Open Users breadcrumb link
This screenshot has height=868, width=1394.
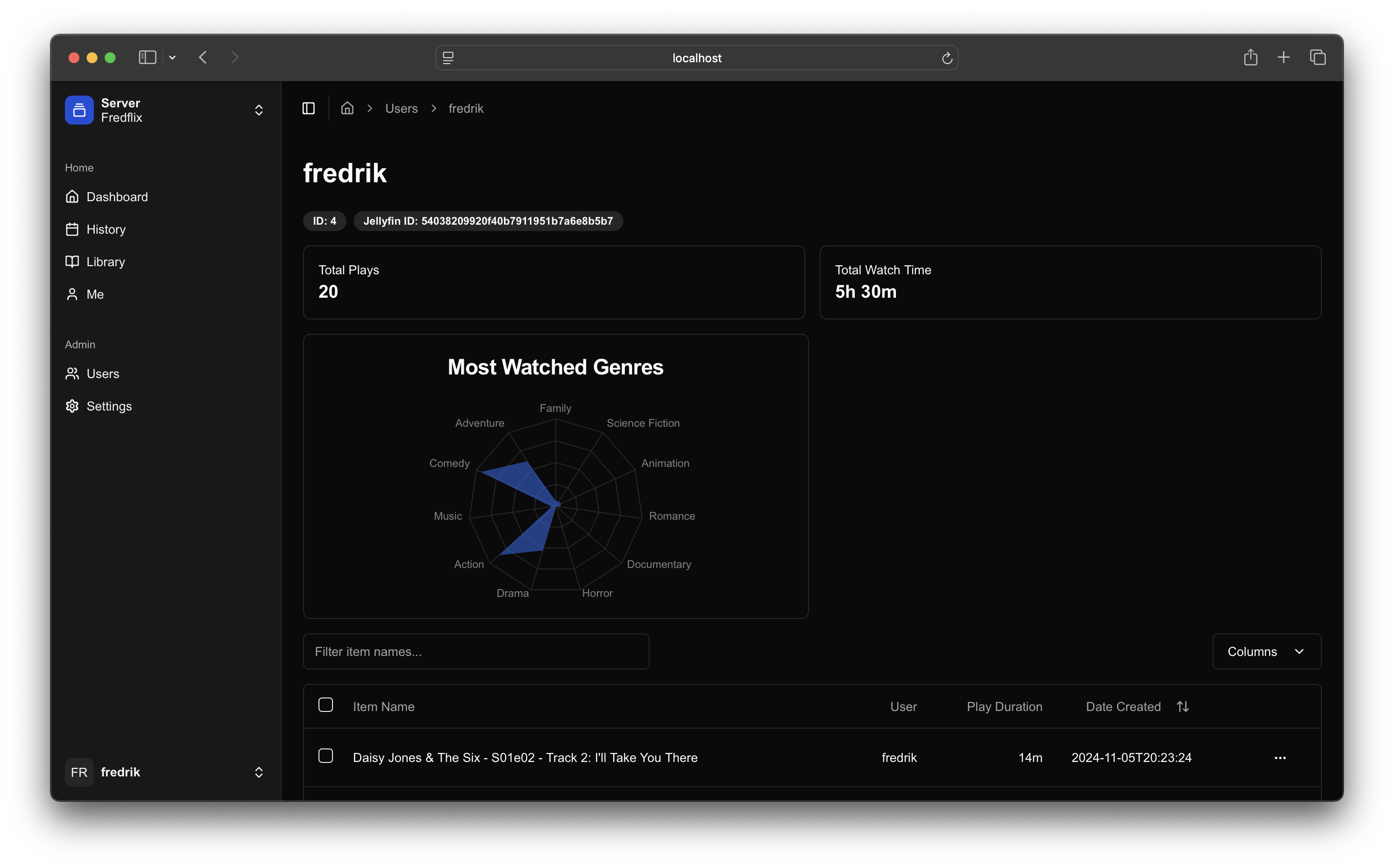[401, 108]
